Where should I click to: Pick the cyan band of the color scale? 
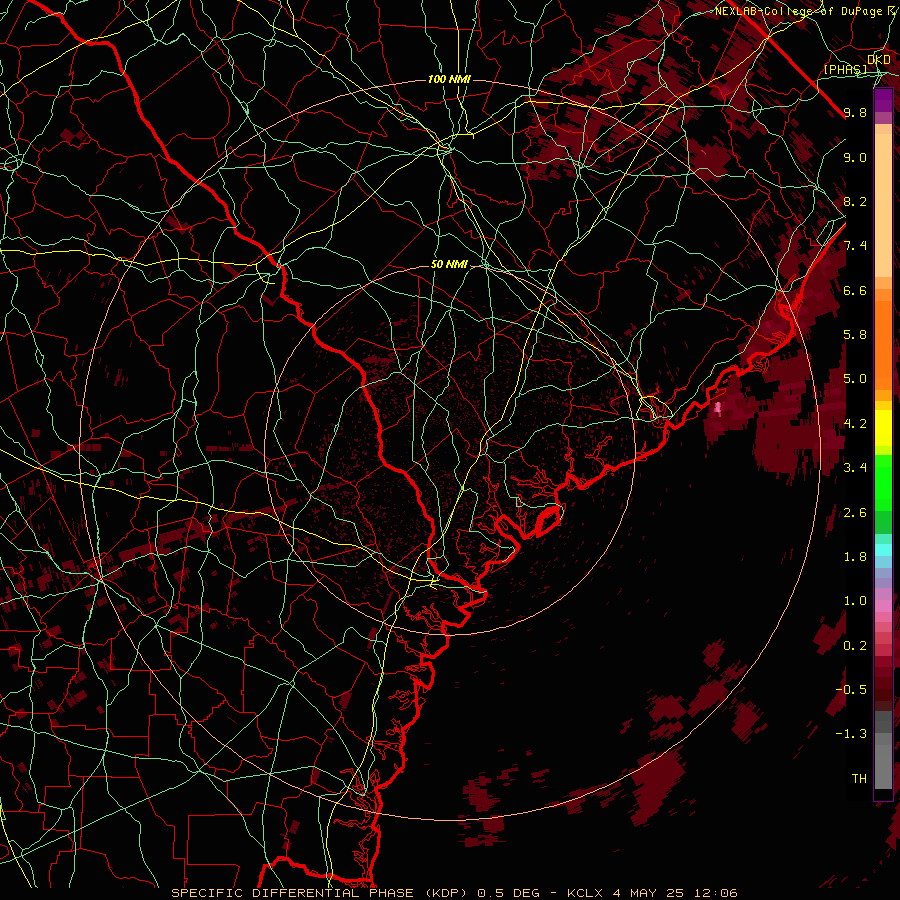point(883,550)
